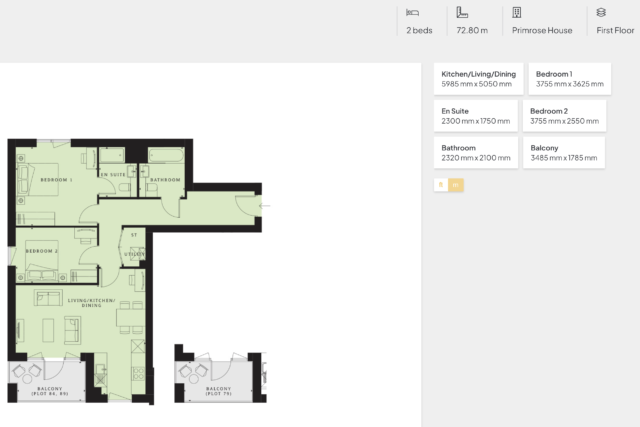Click the Balcony (Plot 84, 89) area
Image resolution: width=640 pixels, height=427 pixels.
click(x=50, y=380)
